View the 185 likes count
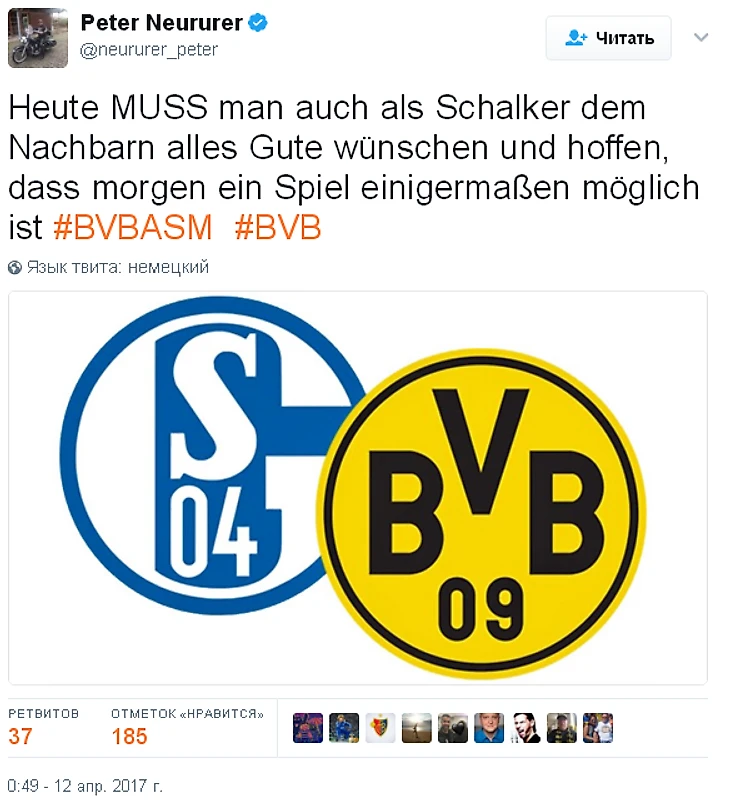This screenshot has width=730, height=810. point(130,736)
